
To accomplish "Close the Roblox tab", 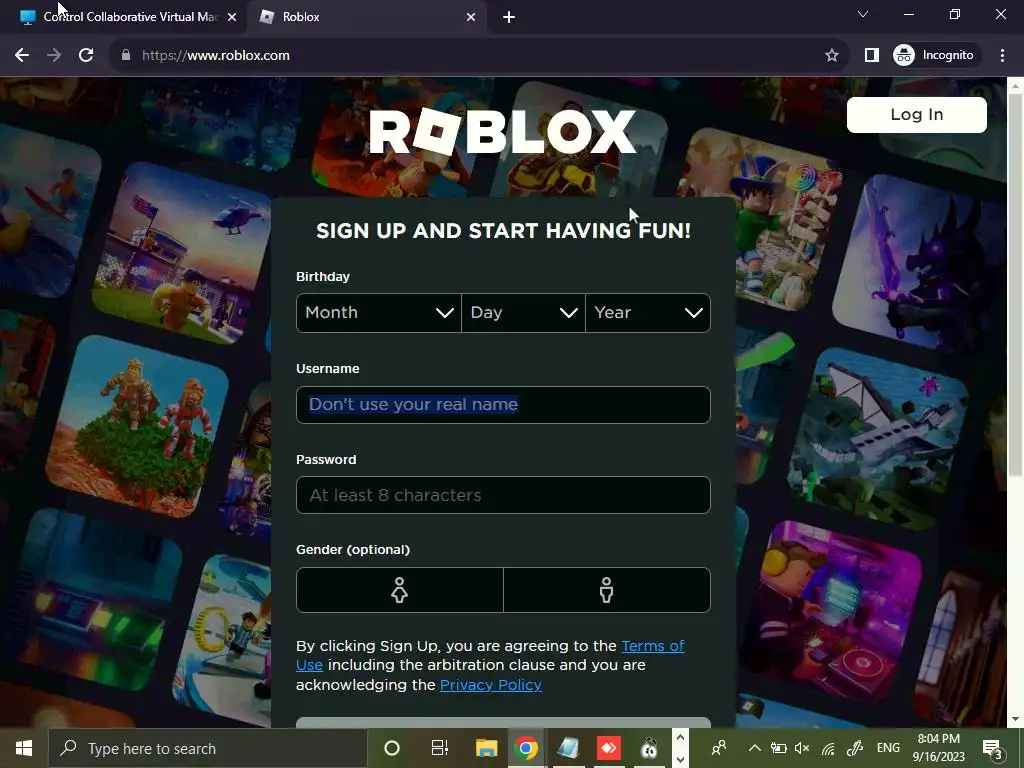I will (471, 17).
